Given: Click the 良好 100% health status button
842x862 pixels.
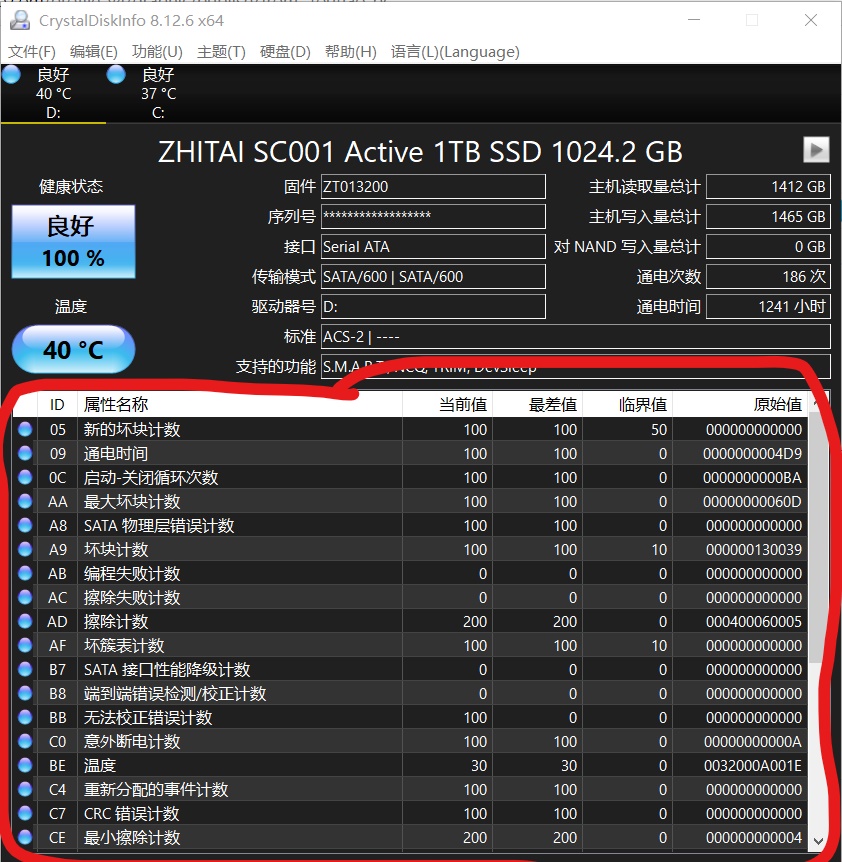Looking at the screenshot, I should 72,240.
